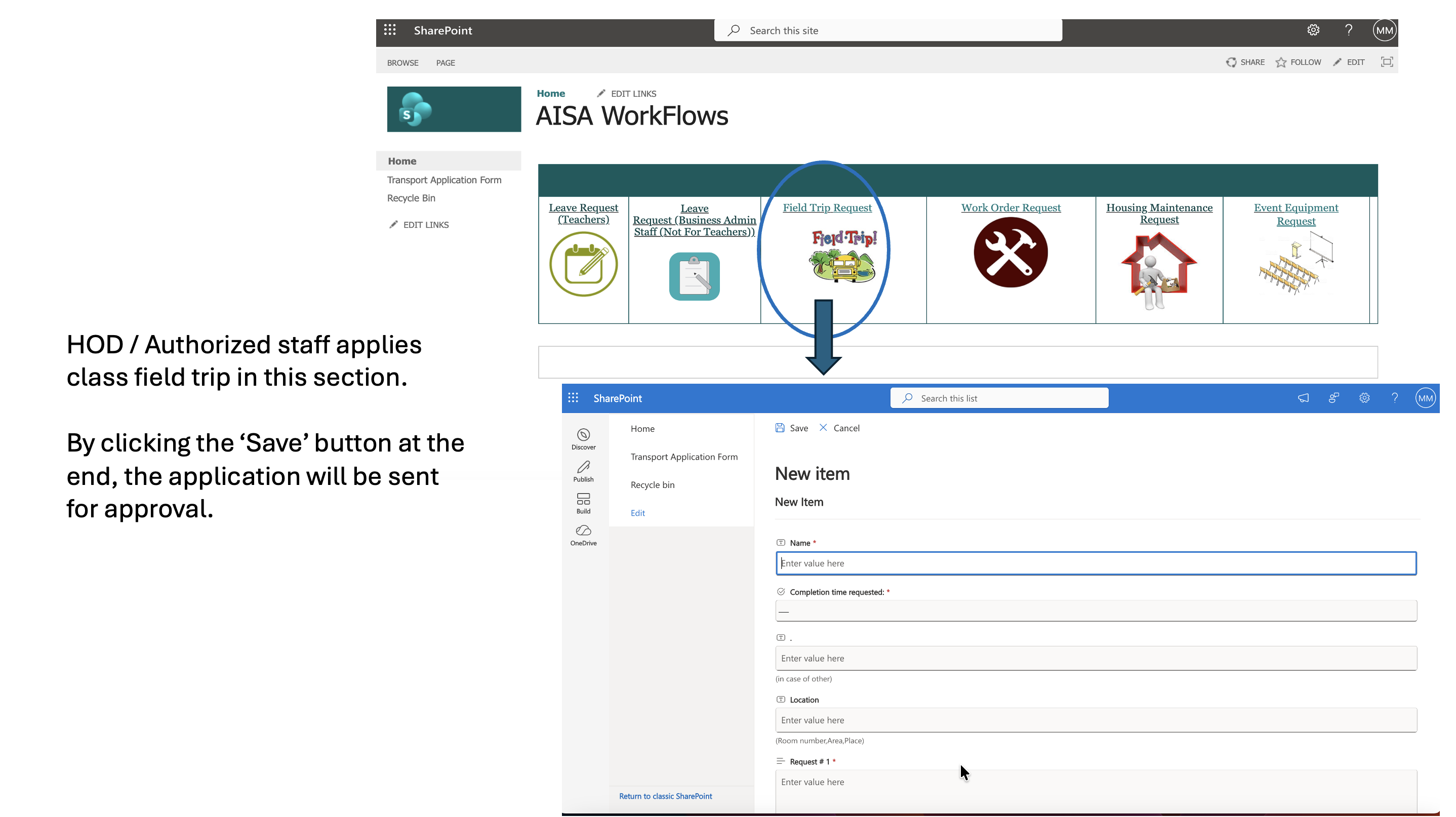
Task: Switch to the BROWSE ribbon tab
Action: coord(402,63)
